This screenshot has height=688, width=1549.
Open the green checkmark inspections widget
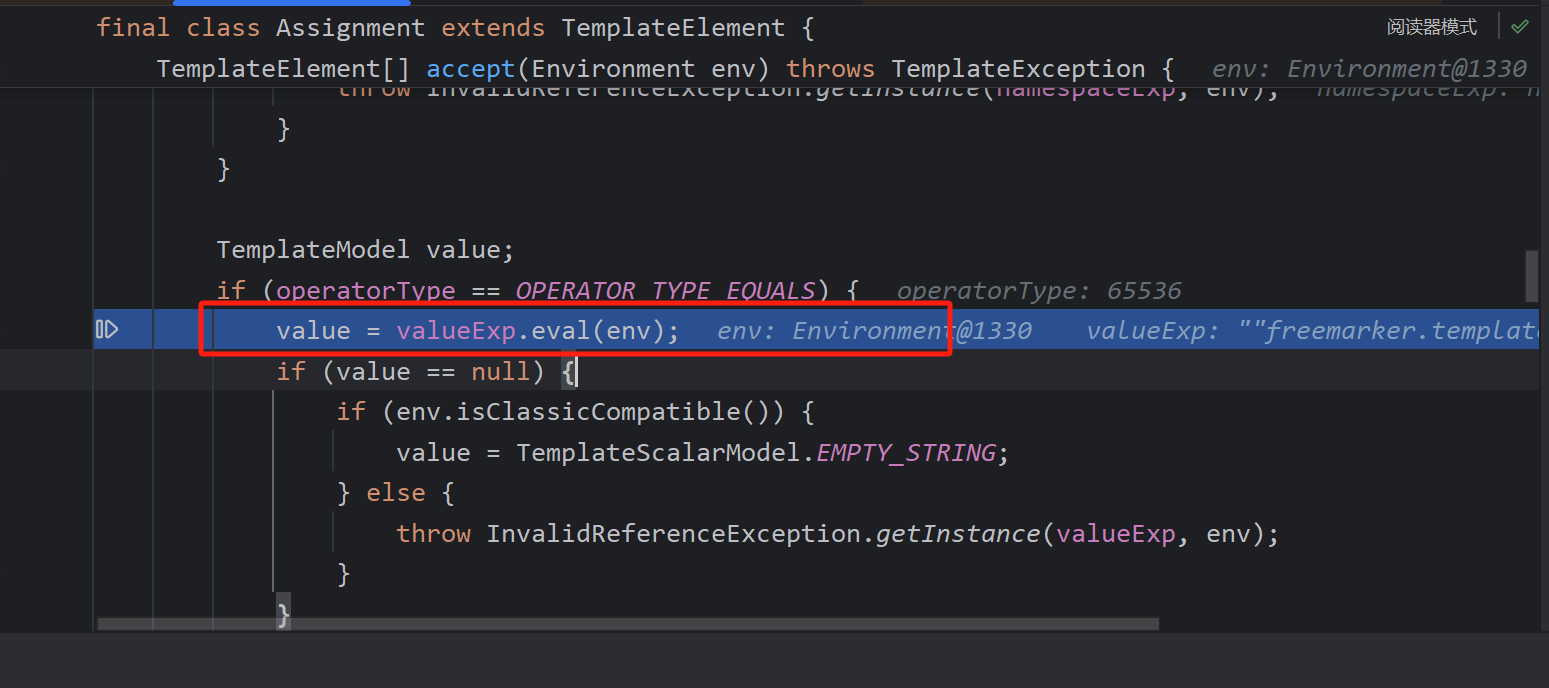[x=1520, y=27]
